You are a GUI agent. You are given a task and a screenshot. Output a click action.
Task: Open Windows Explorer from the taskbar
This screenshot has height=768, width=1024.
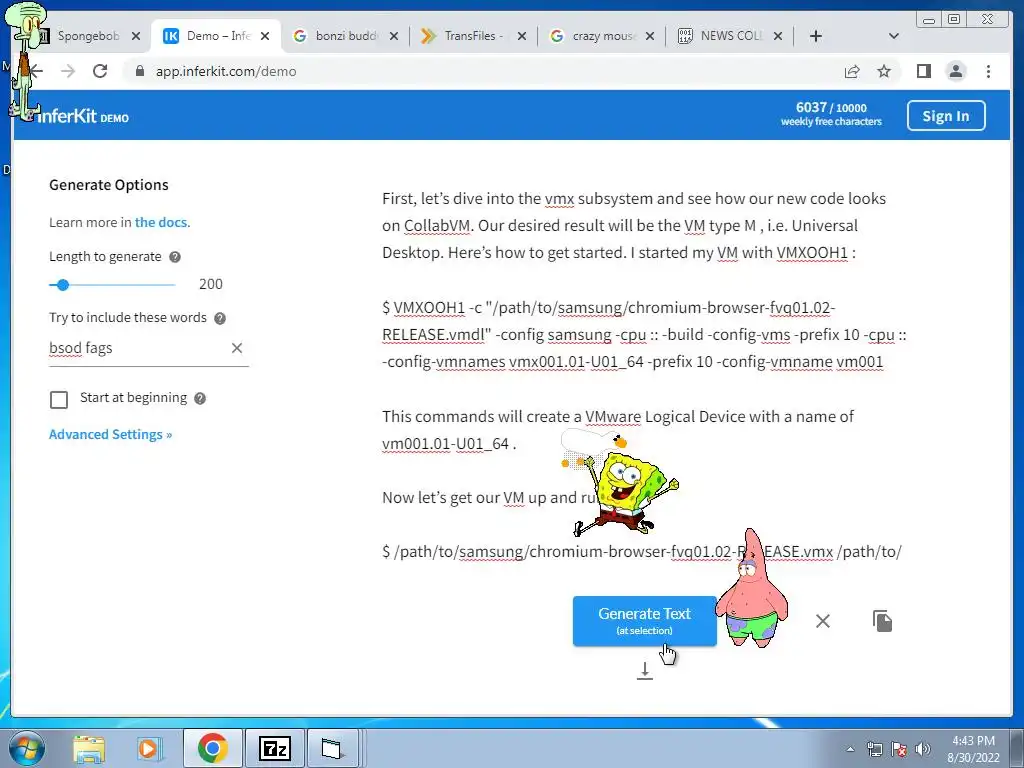(89, 749)
